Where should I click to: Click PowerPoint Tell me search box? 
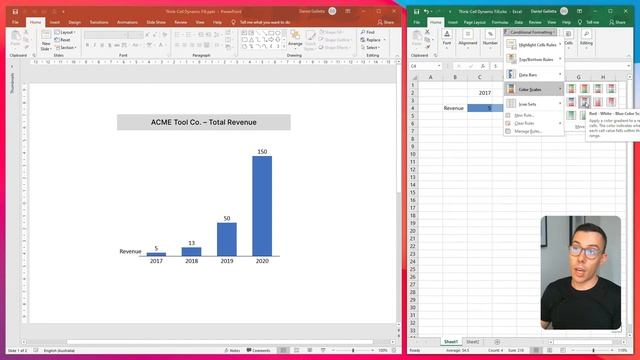point(261,22)
